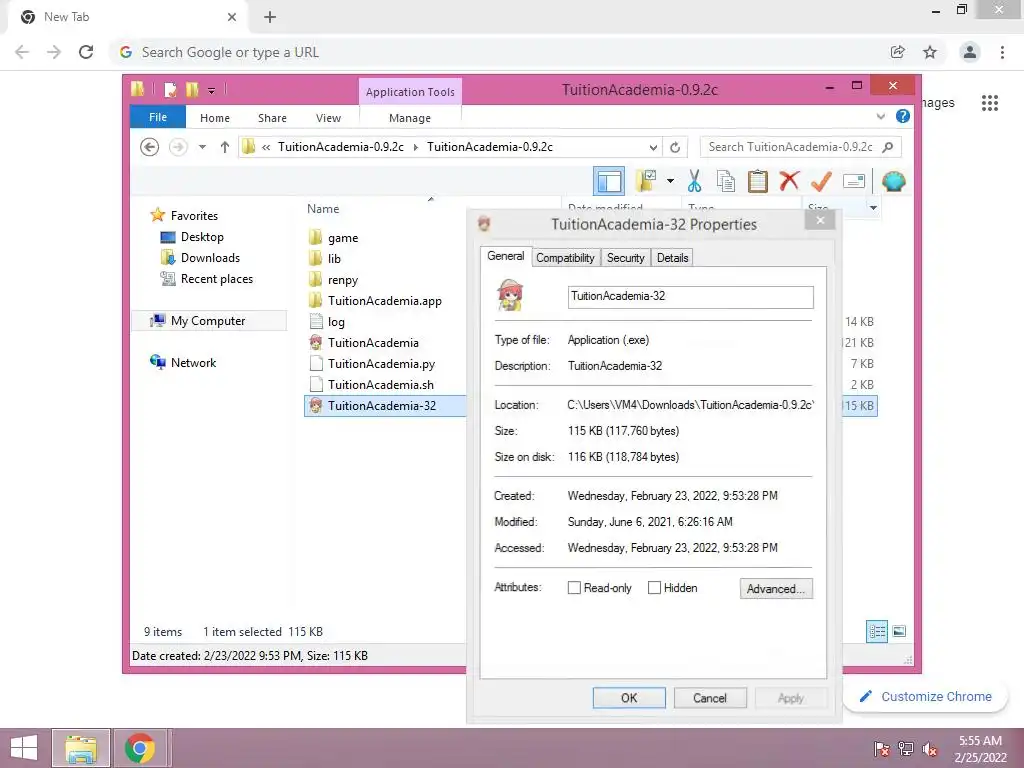1024x768 pixels.
Task: Open the Size column filter dropdown
Action: pos(873,208)
